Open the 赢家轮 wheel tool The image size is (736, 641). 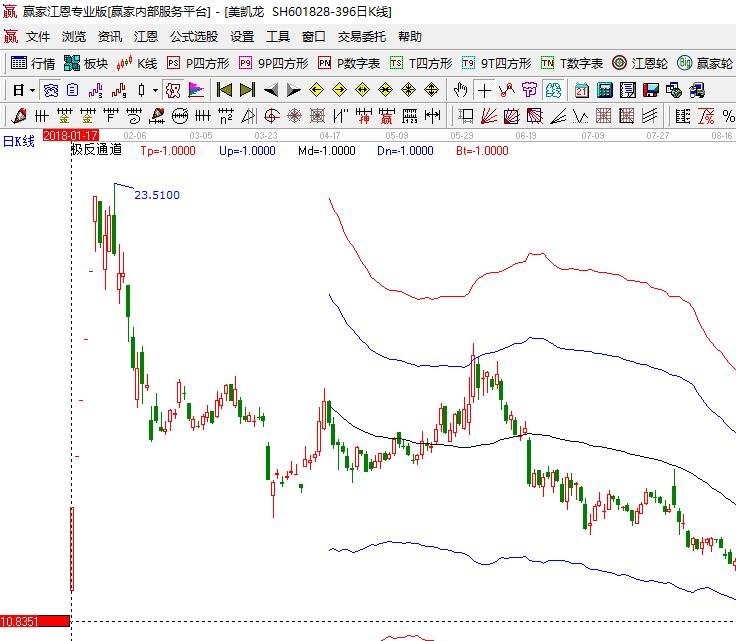click(705, 63)
